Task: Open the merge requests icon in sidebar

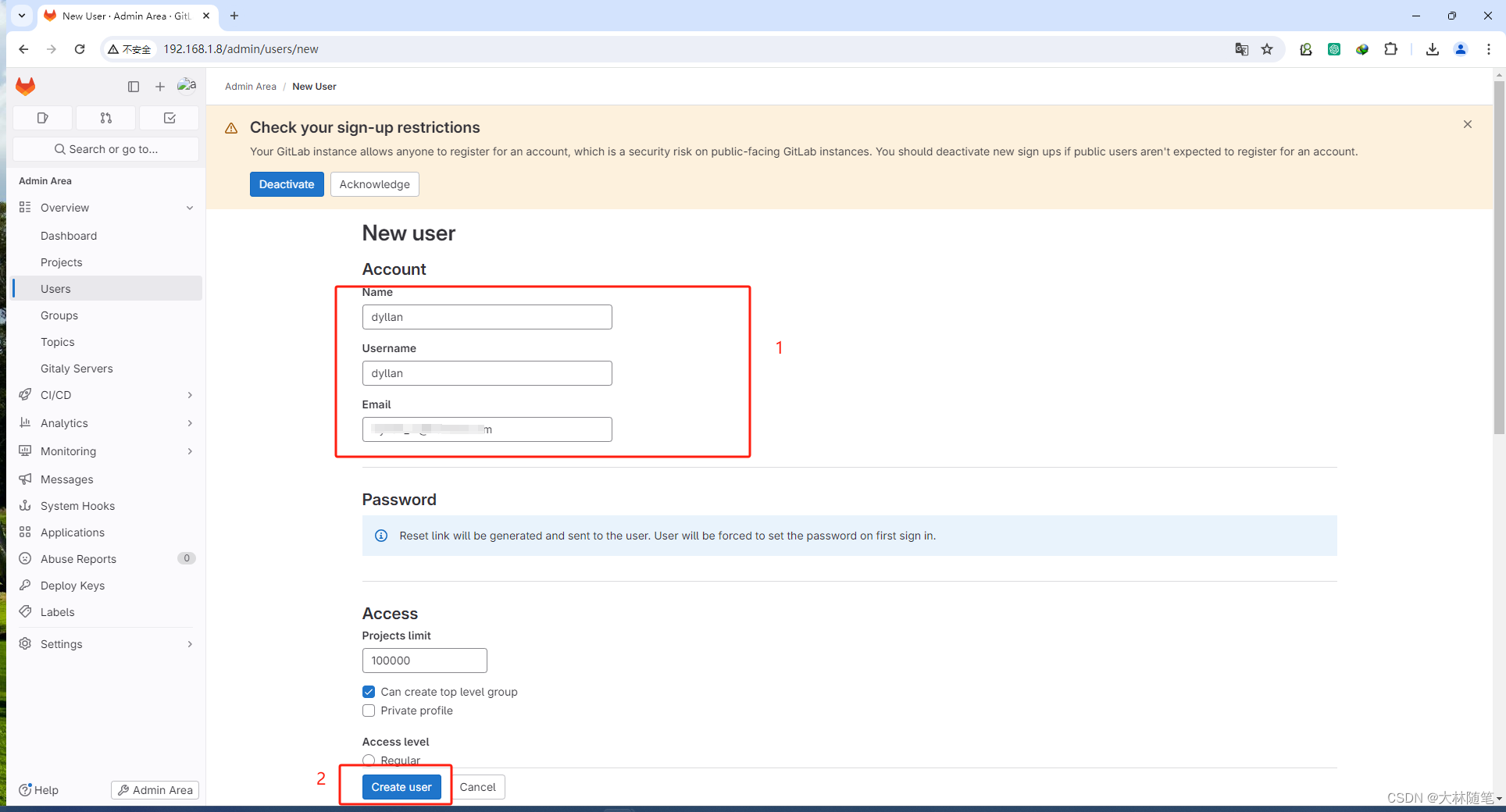Action: (105, 117)
